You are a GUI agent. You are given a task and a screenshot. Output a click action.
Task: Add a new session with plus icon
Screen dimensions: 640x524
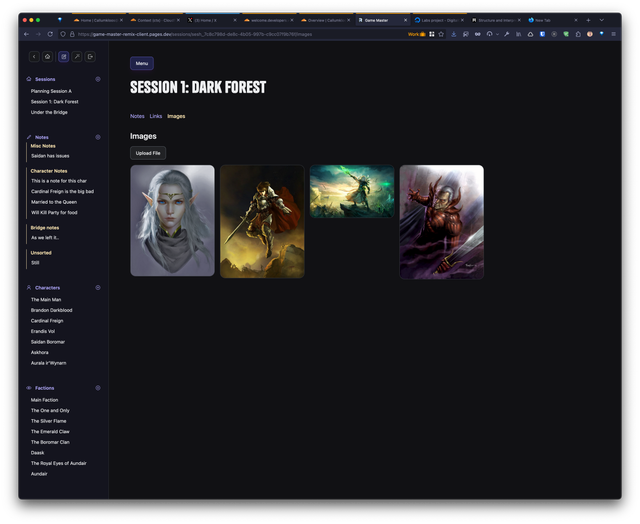(98, 79)
